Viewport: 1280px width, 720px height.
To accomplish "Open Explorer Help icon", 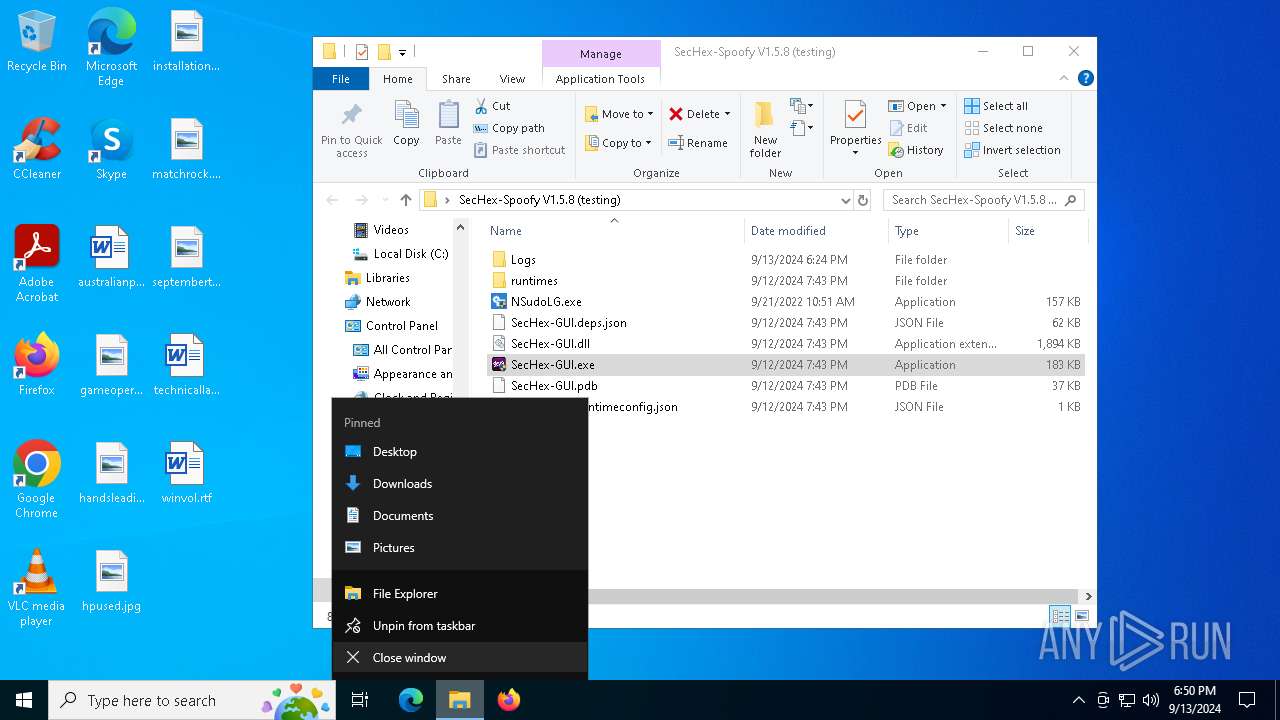I will pos(1086,78).
